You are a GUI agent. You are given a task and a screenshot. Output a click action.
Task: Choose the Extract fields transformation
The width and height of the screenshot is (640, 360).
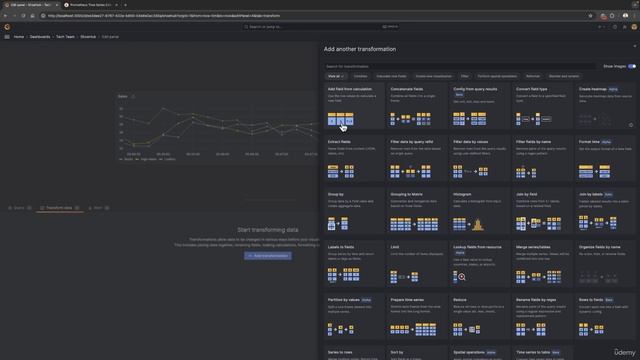click(x=354, y=159)
